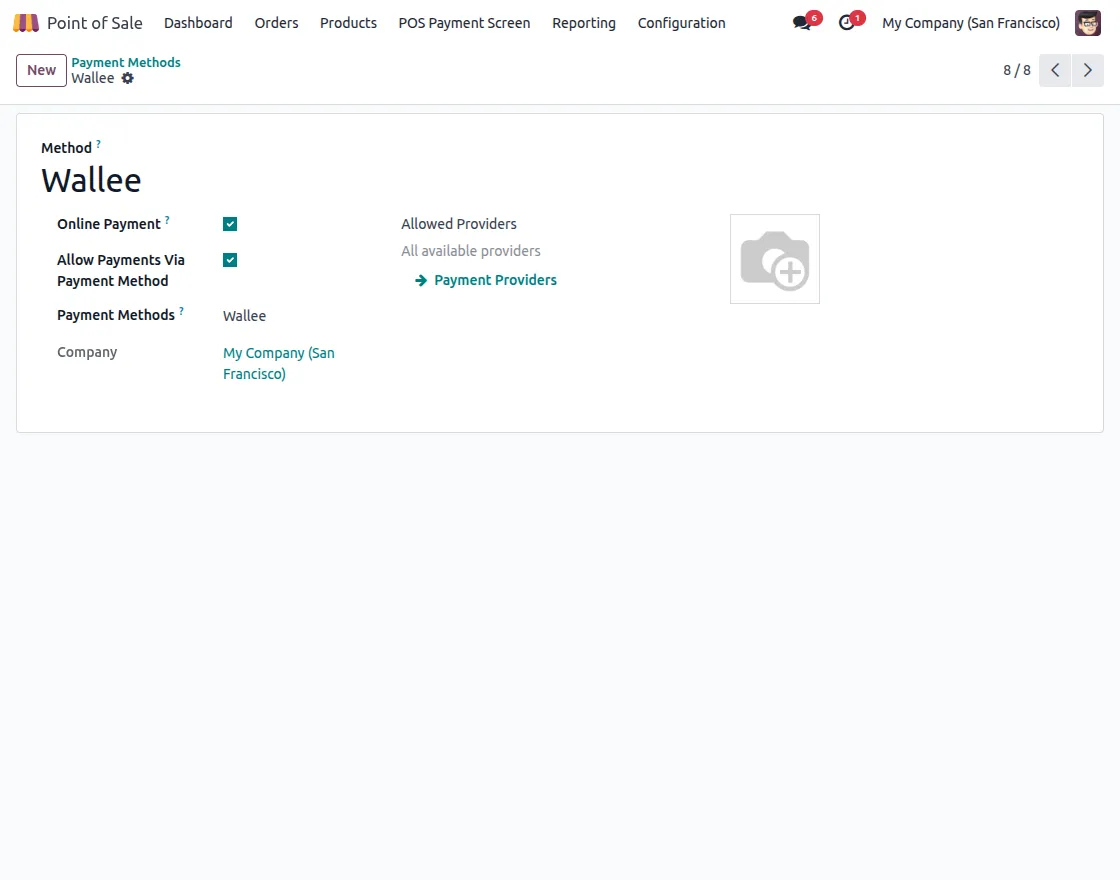Screen dimensions: 1120x880
Task: Open the gear actions menu beside Wallee
Action: pos(128,79)
